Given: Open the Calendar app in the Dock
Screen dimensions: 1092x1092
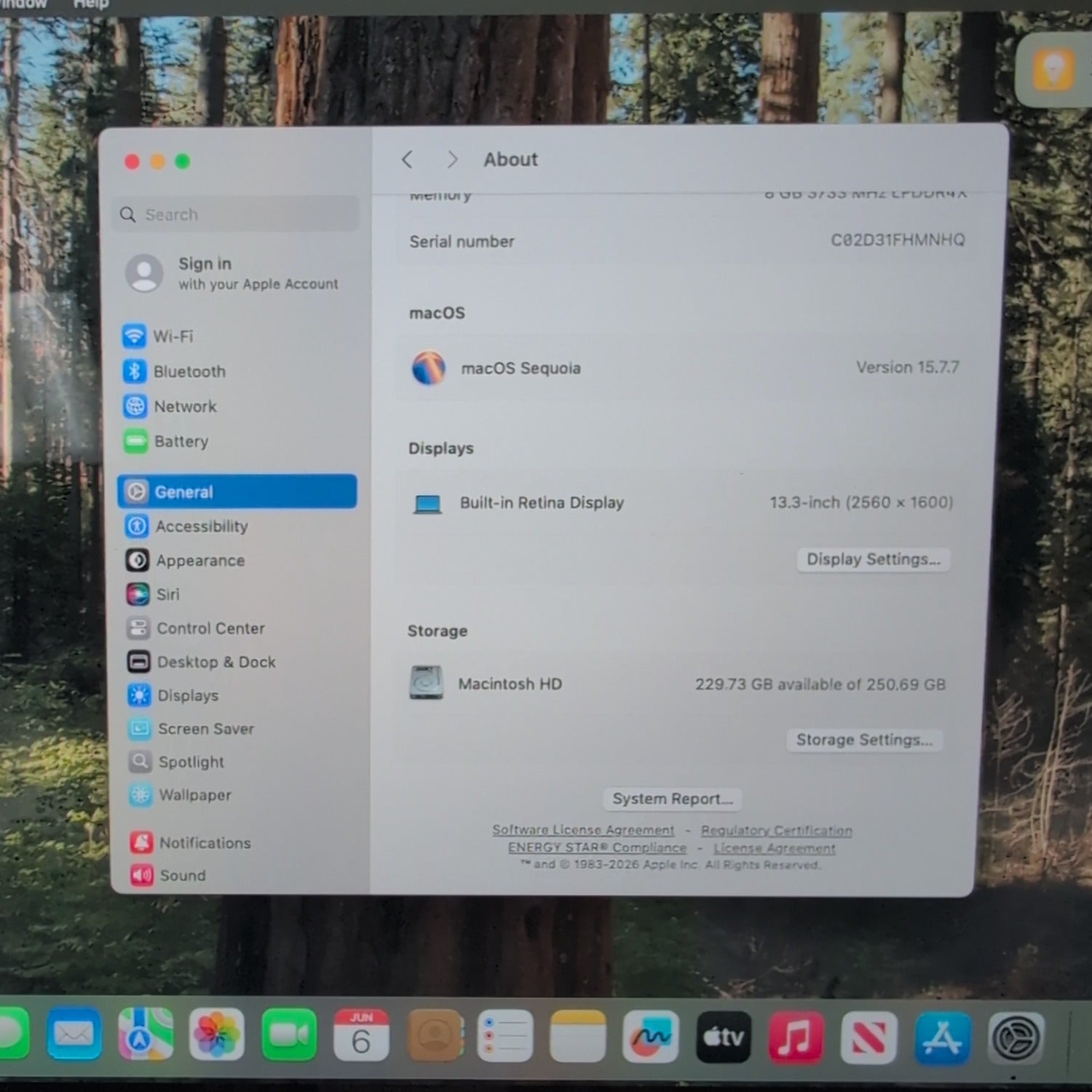Looking at the screenshot, I should (x=361, y=1035).
